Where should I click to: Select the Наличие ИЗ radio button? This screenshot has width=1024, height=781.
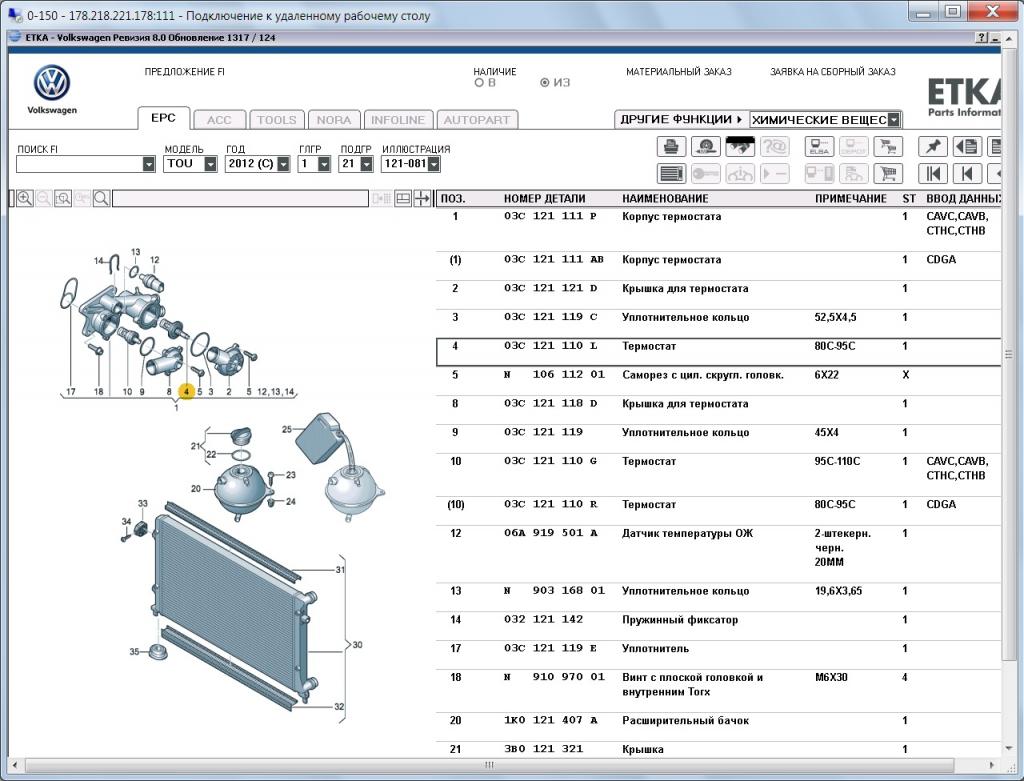(x=545, y=83)
